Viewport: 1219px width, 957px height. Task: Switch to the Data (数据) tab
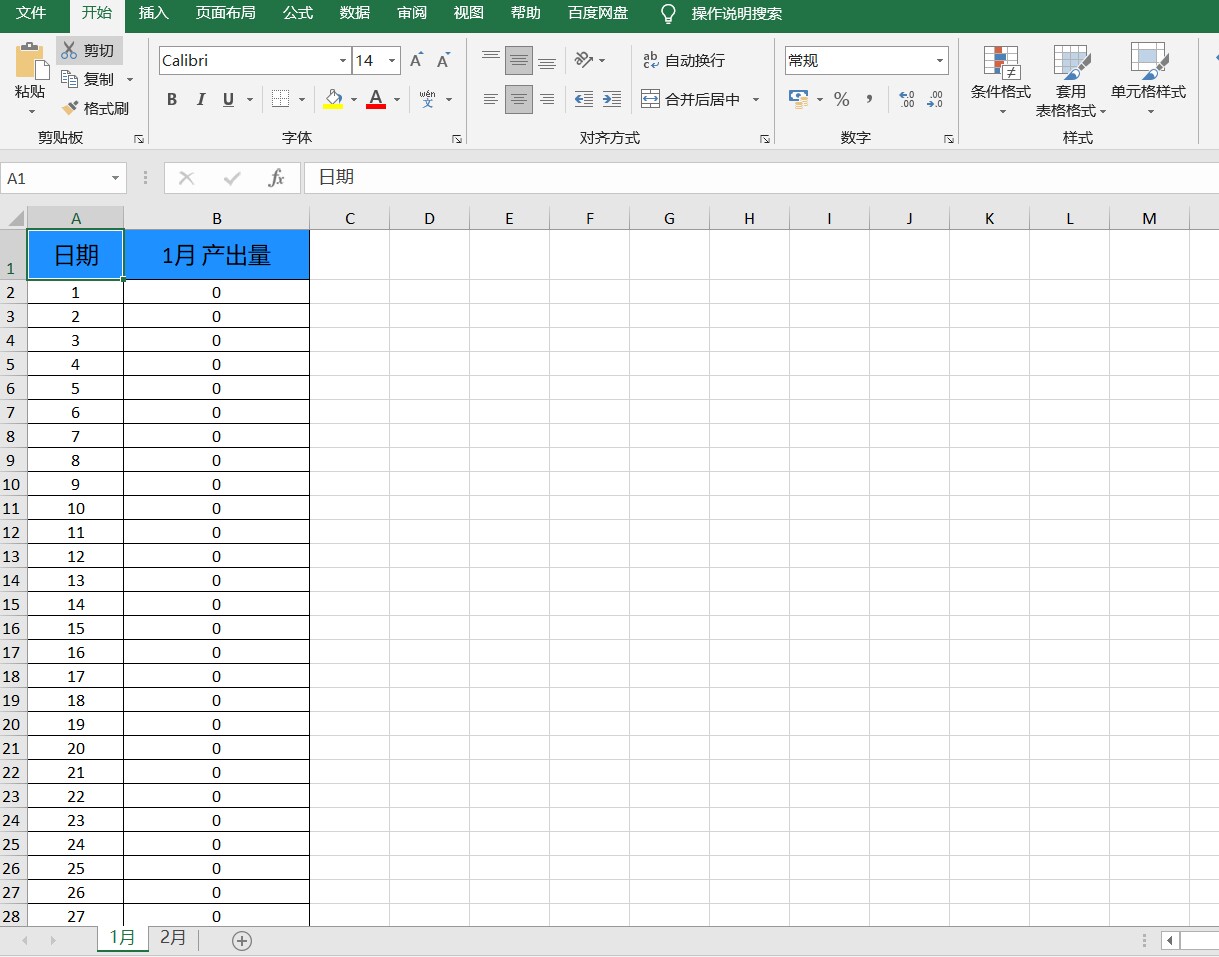pyautogui.click(x=355, y=14)
